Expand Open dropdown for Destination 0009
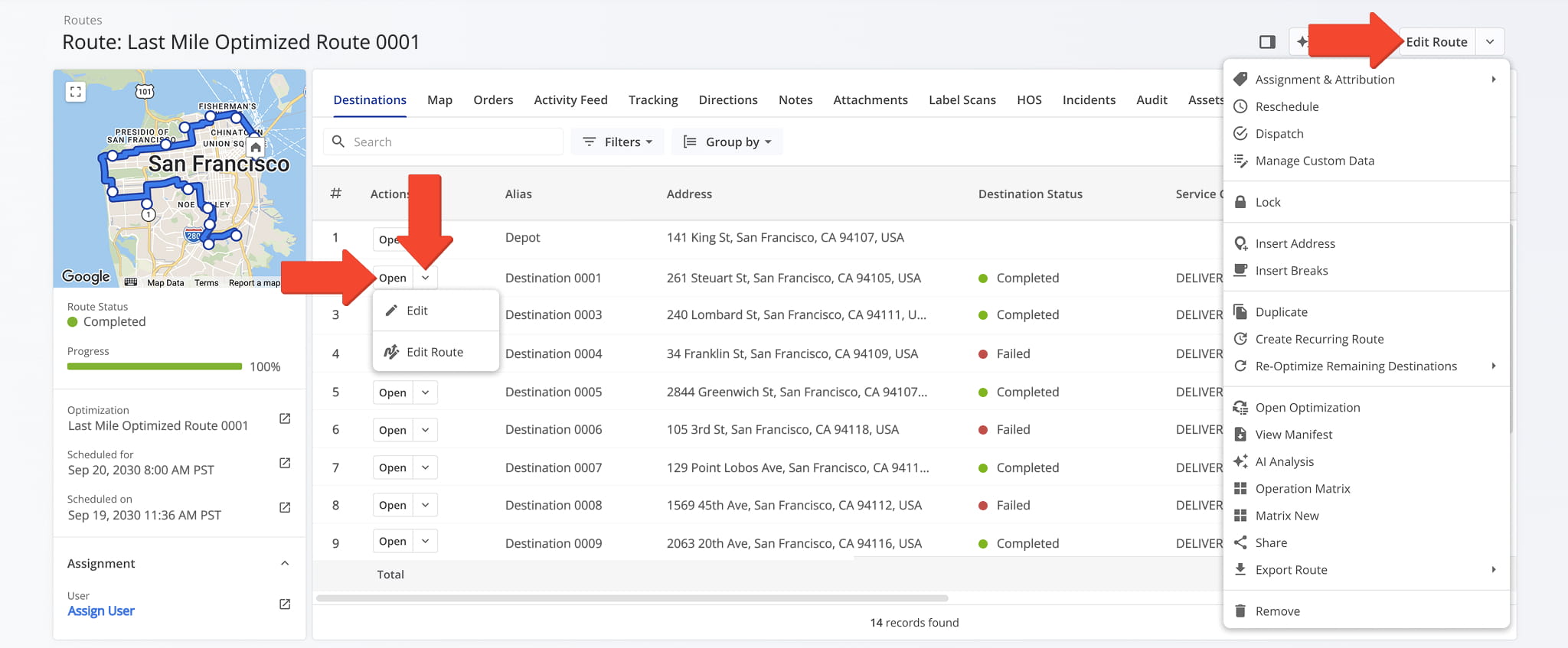The width and height of the screenshot is (1568, 648). click(x=425, y=541)
